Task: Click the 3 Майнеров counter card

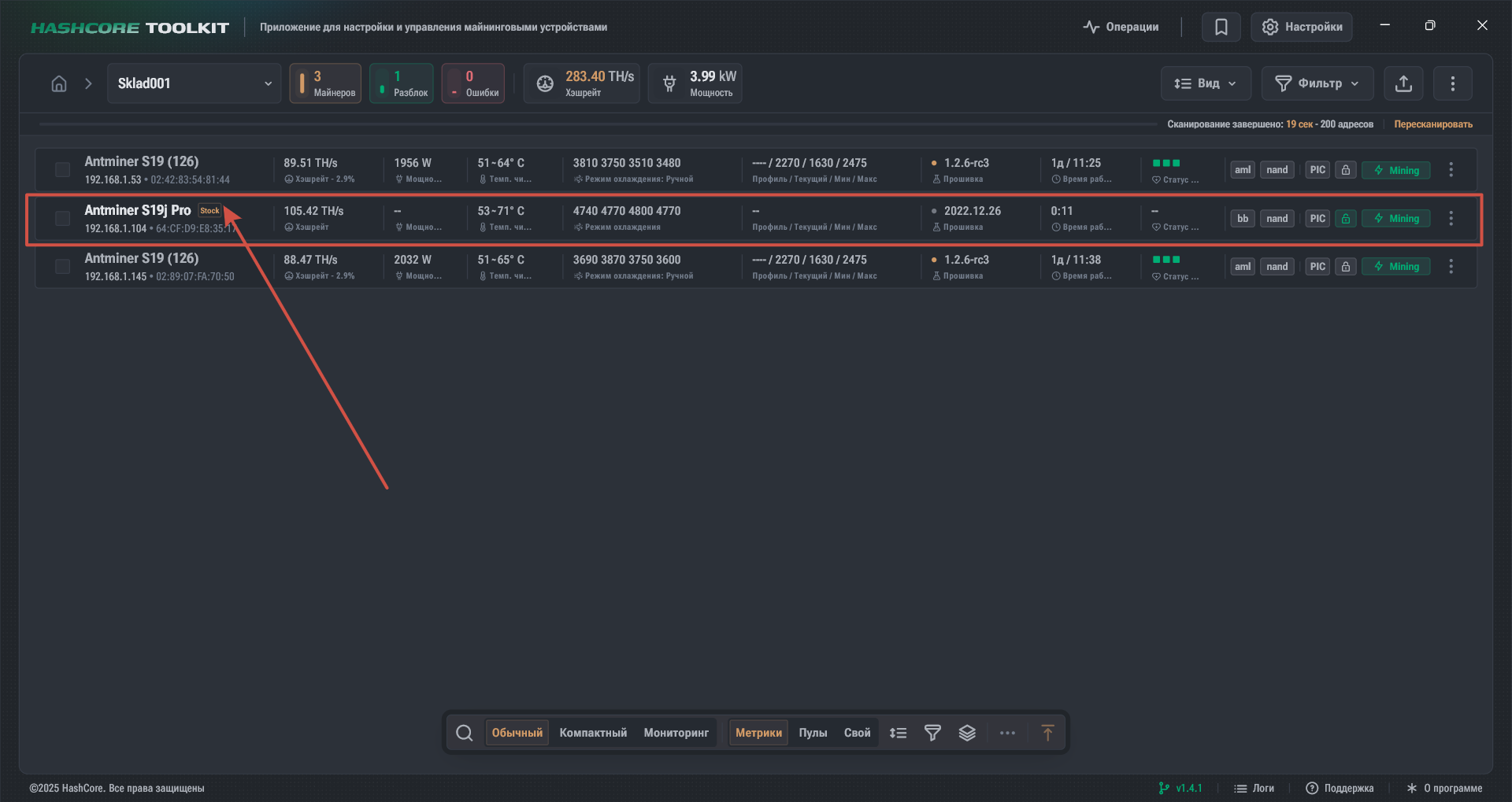Action: point(325,83)
